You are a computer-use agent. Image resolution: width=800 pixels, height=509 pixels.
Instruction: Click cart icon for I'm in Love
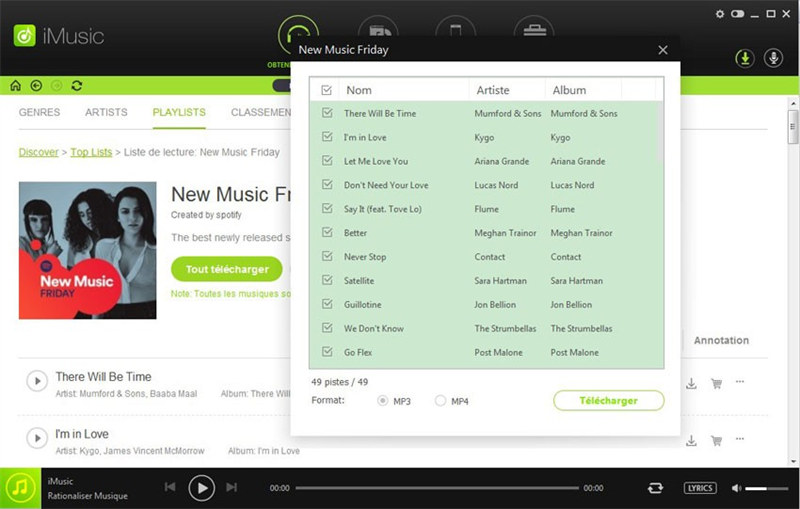[x=716, y=440]
